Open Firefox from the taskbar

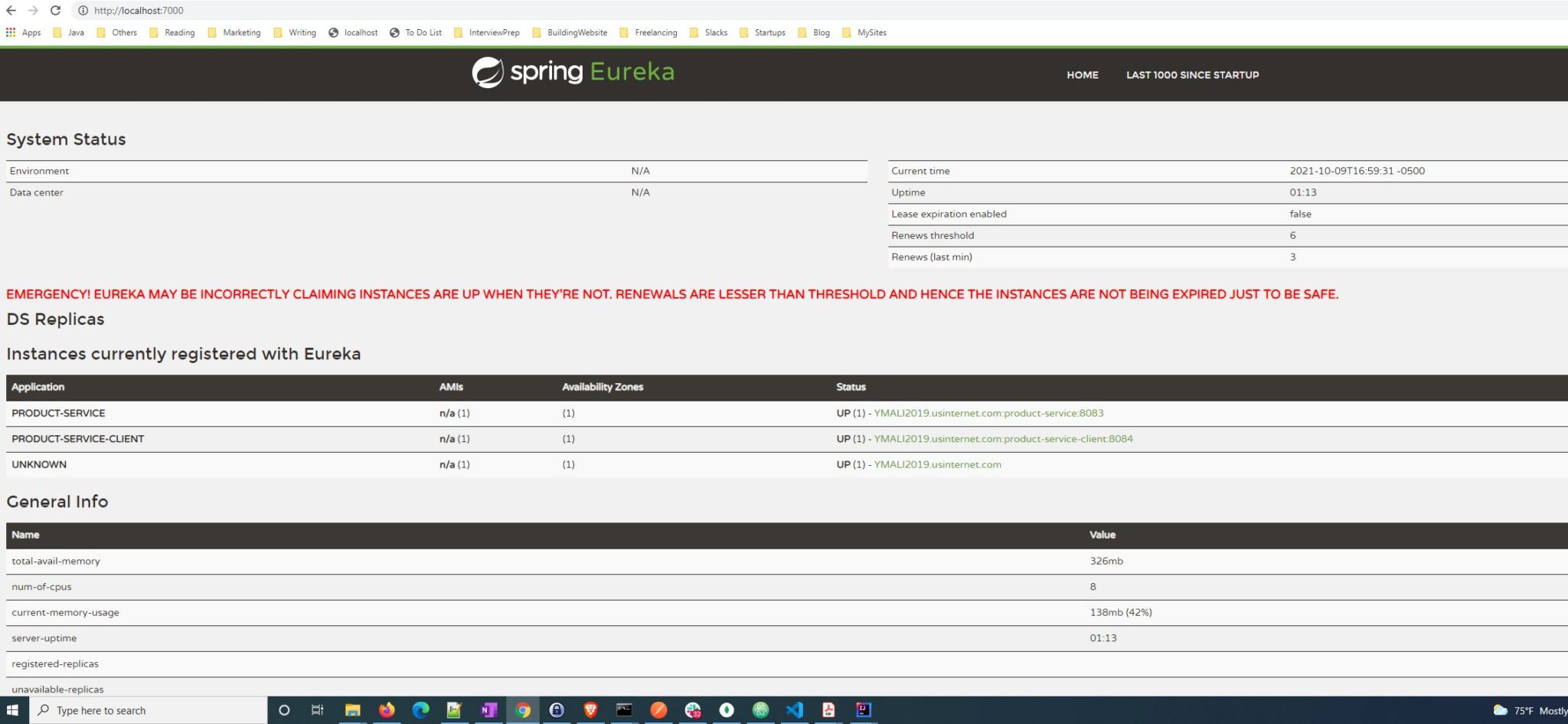coord(387,710)
